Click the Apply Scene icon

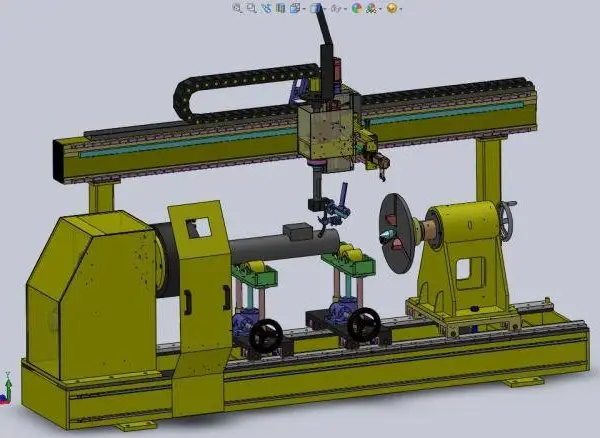coord(371,8)
